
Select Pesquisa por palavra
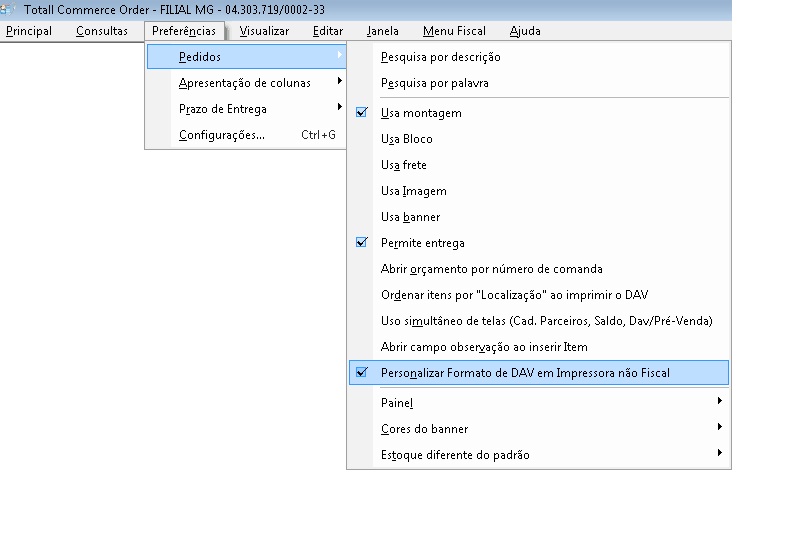(539, 83)
